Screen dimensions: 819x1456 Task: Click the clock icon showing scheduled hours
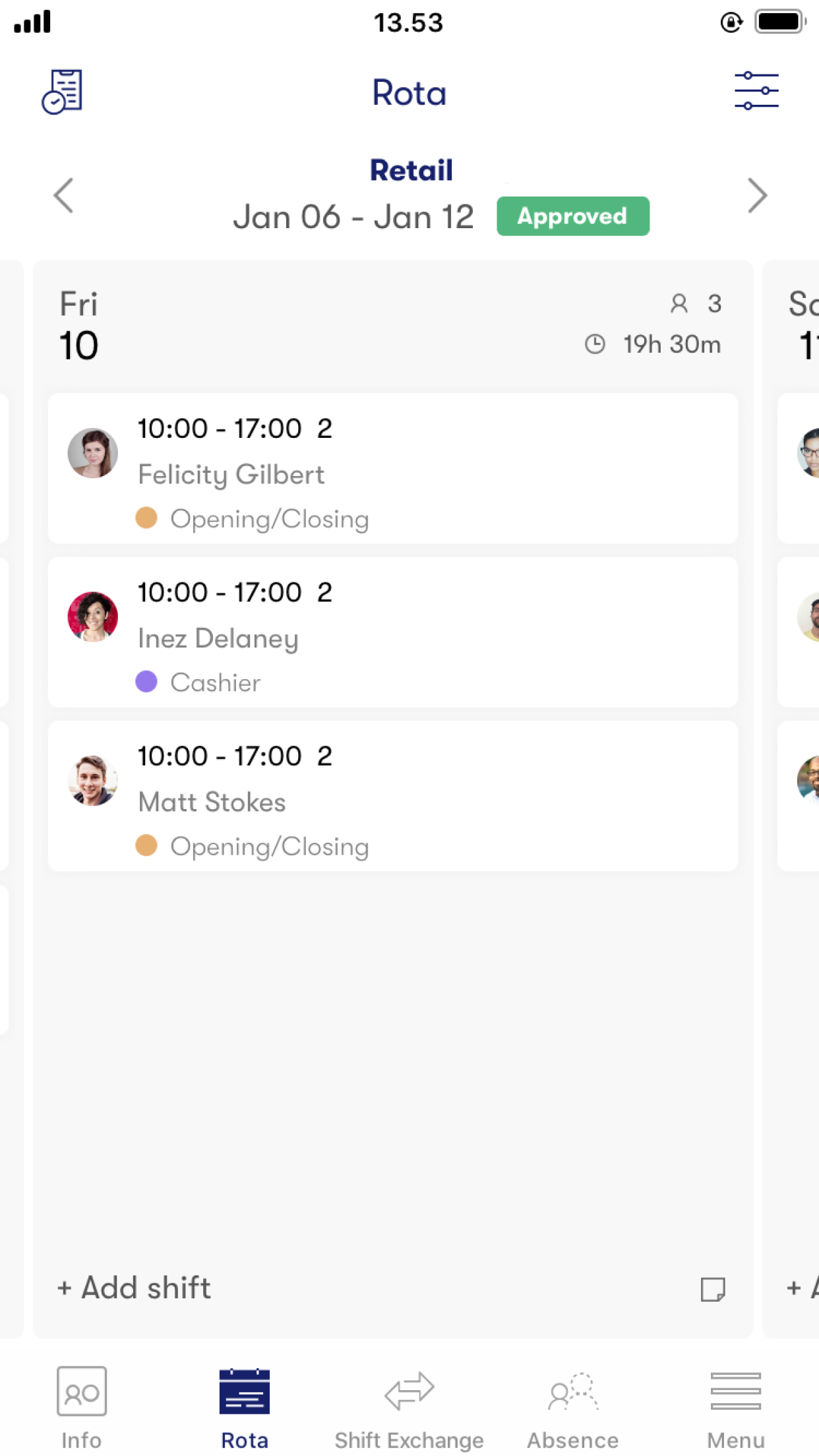(x=595, y=344)
